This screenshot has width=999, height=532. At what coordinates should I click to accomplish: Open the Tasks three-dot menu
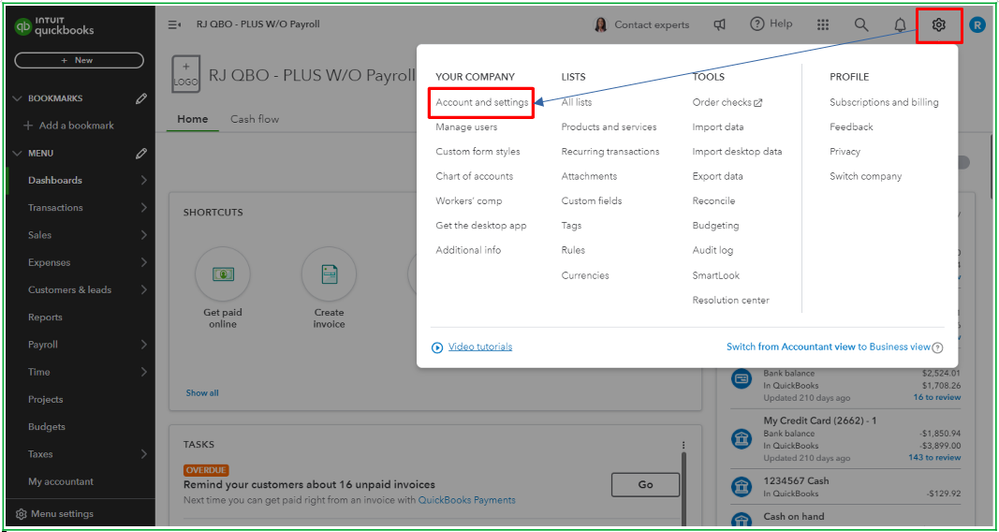(684, 445)
